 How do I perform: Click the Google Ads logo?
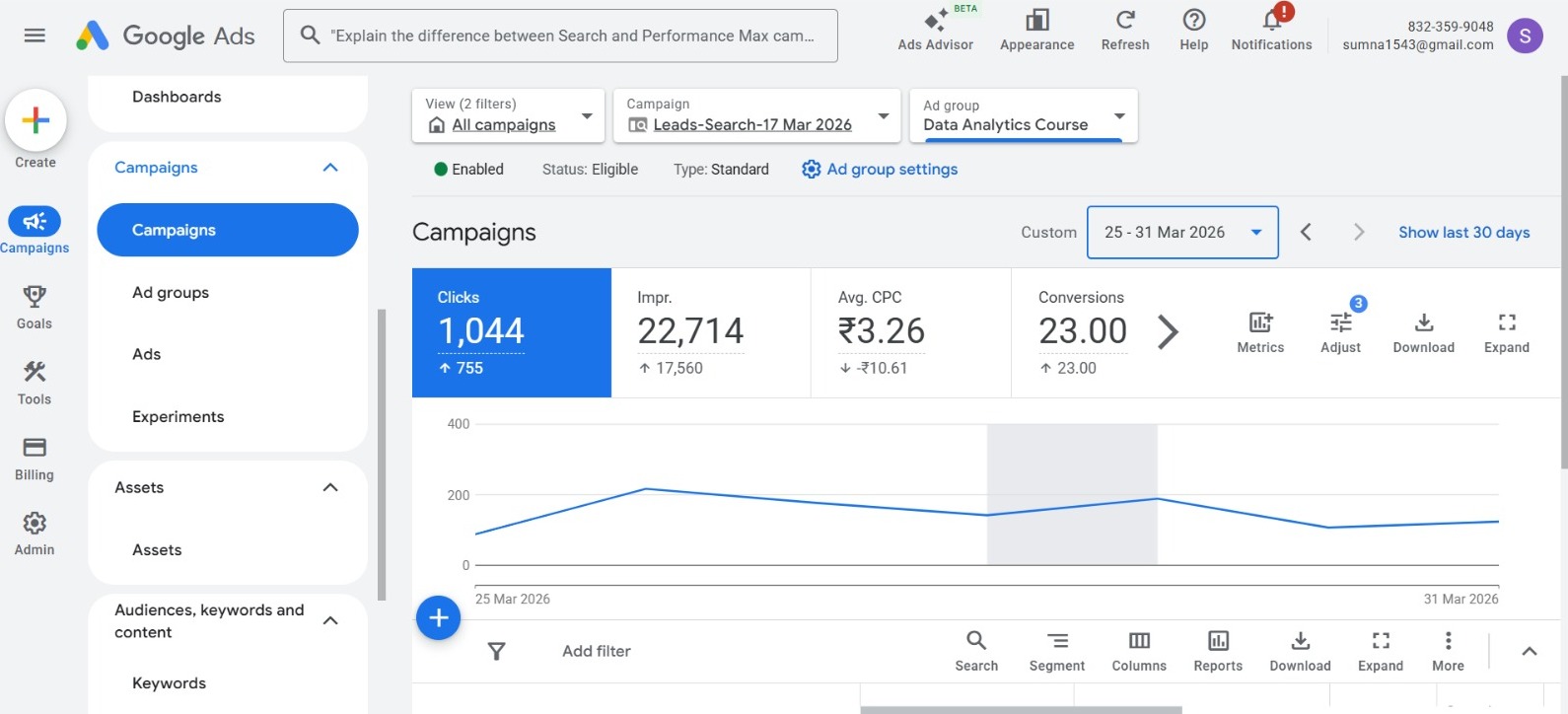tap(166, 36)
